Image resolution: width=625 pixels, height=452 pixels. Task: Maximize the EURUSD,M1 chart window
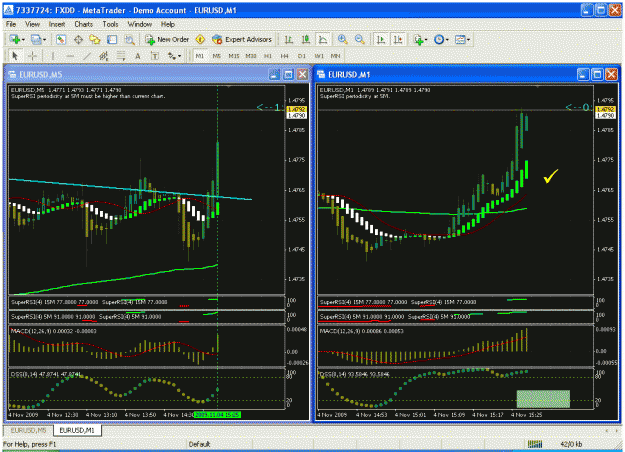pyautogui.click(x=597, y=74)
